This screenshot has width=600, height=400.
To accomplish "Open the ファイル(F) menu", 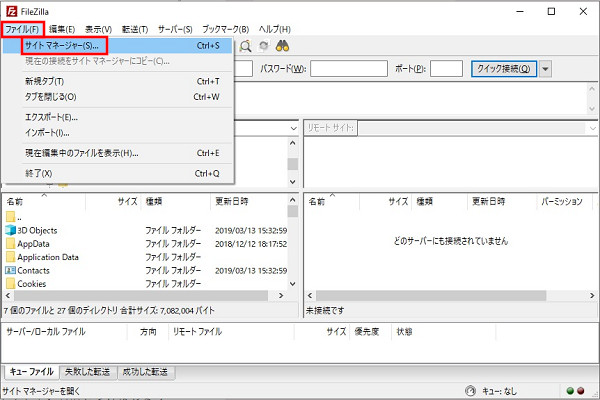I will click(x=22, y=29).
